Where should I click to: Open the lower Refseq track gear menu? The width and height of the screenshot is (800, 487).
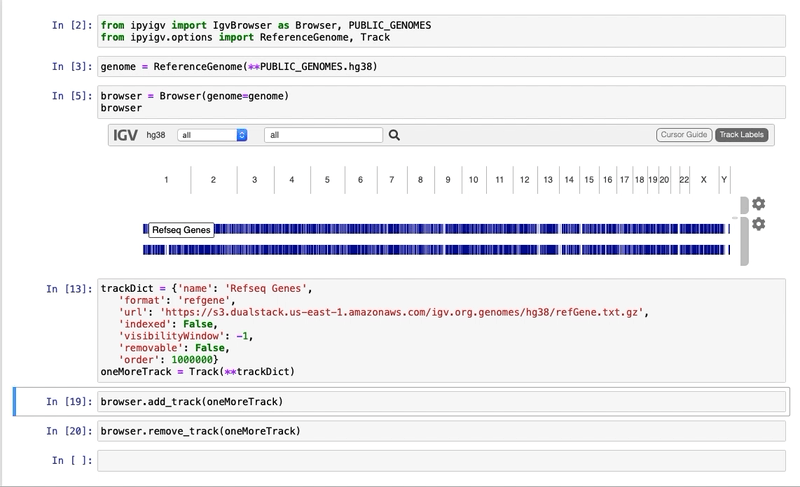click(x=758, y=224)
